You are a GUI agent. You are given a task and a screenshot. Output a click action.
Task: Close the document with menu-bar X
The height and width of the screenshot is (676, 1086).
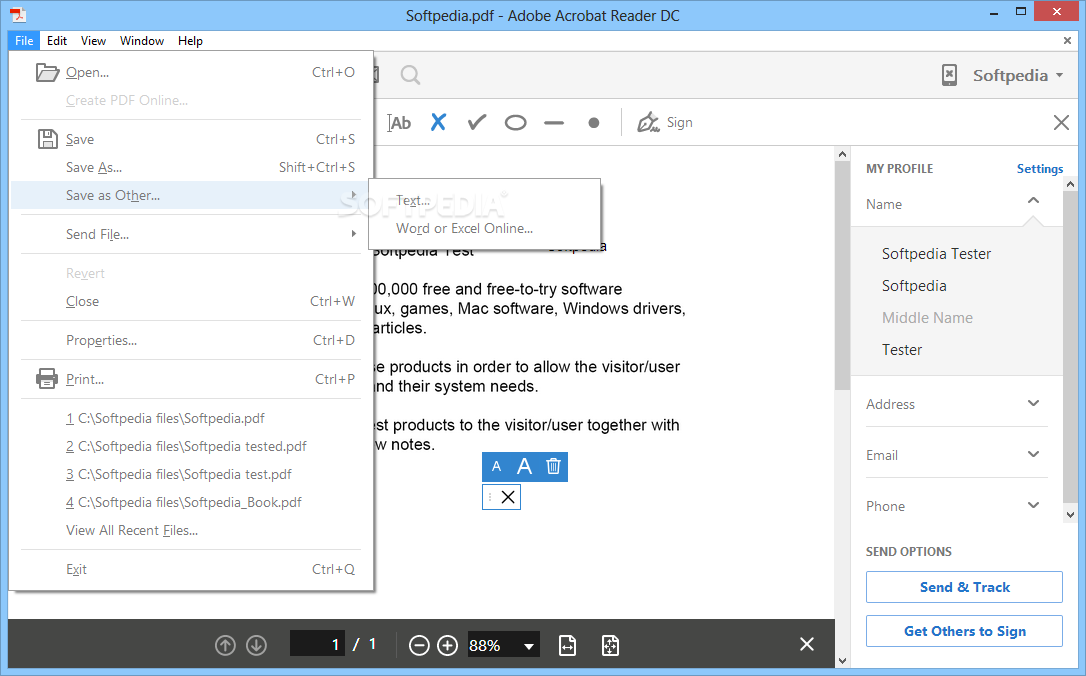(1067, 41)
